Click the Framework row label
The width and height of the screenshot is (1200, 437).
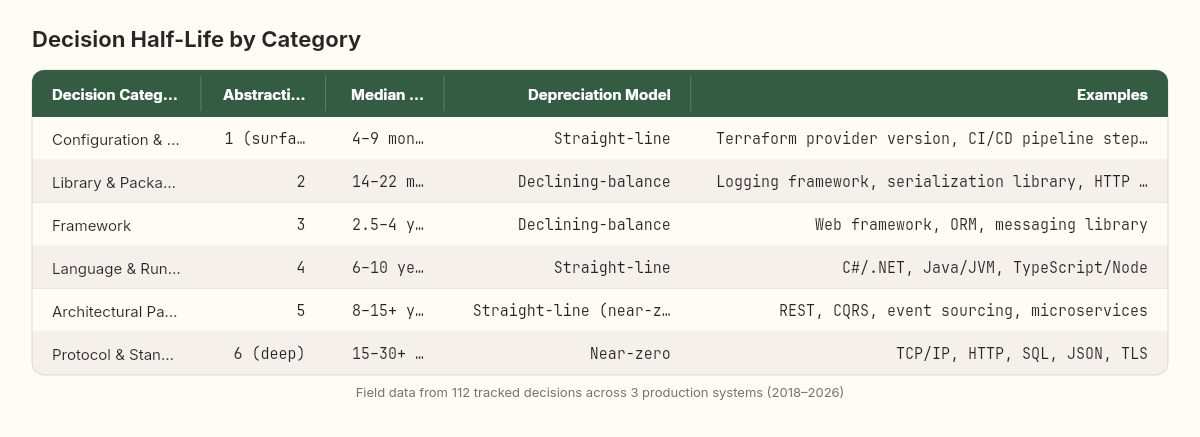(91, 225)
